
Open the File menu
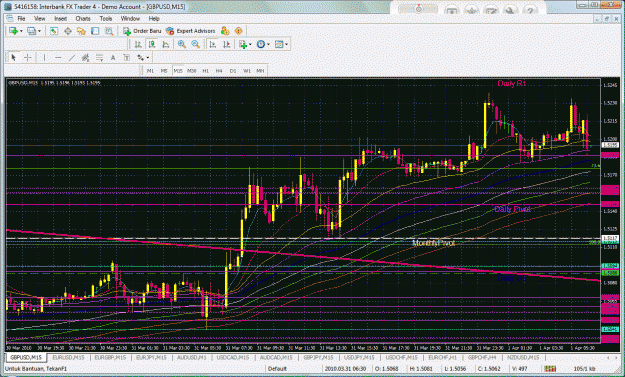tap(21, 19)
